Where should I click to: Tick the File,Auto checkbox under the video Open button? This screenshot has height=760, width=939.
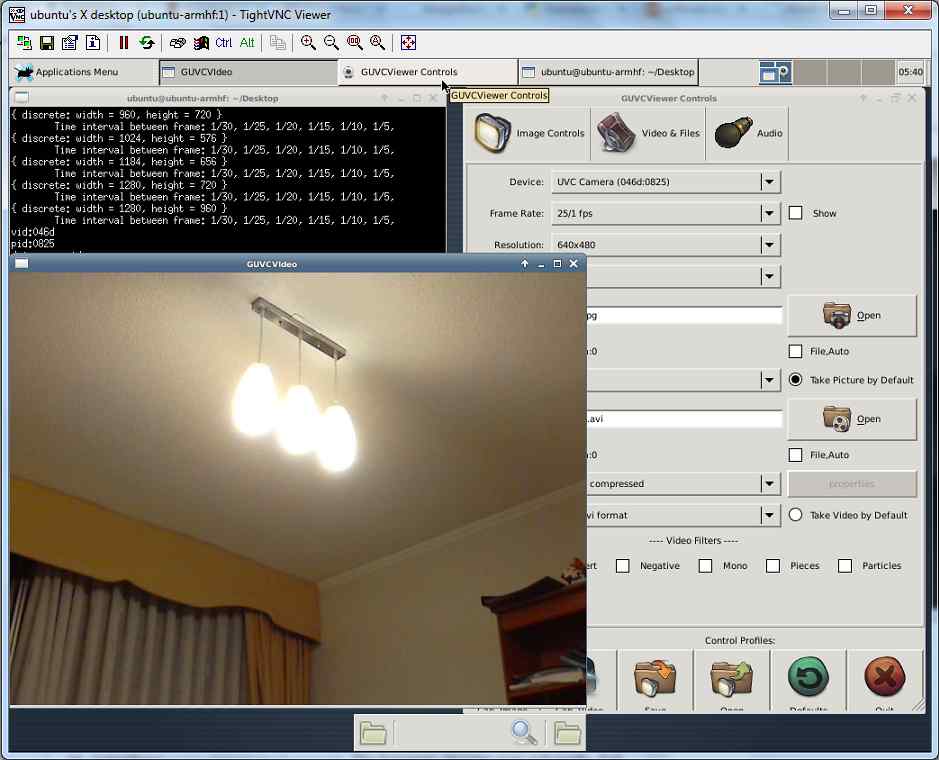[795, 455]
